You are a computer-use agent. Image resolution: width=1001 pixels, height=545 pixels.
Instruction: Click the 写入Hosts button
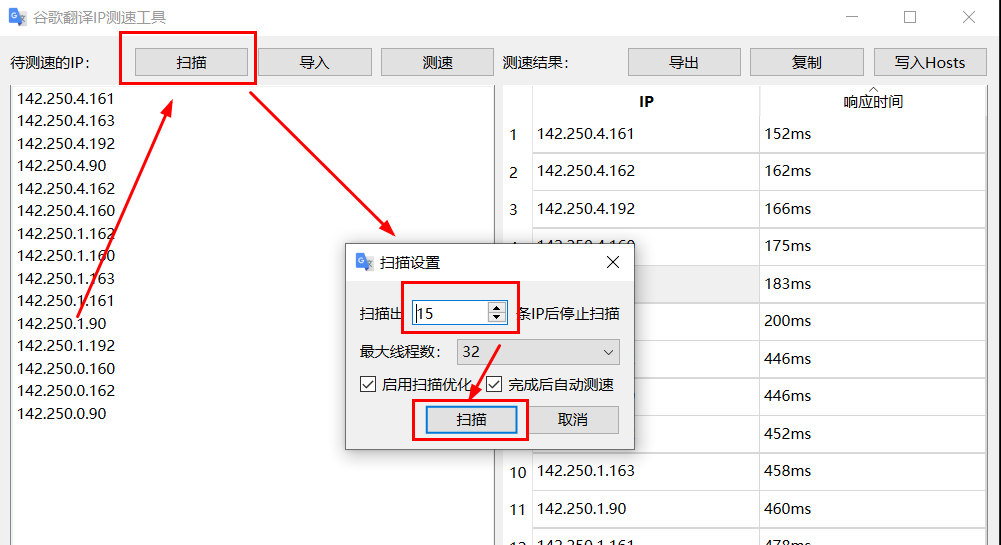click(x=930, y=63)
